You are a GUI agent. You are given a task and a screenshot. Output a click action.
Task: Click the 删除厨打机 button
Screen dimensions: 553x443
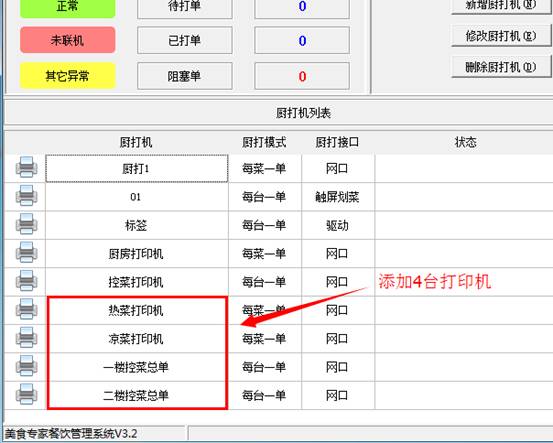[x=500, y=67]
